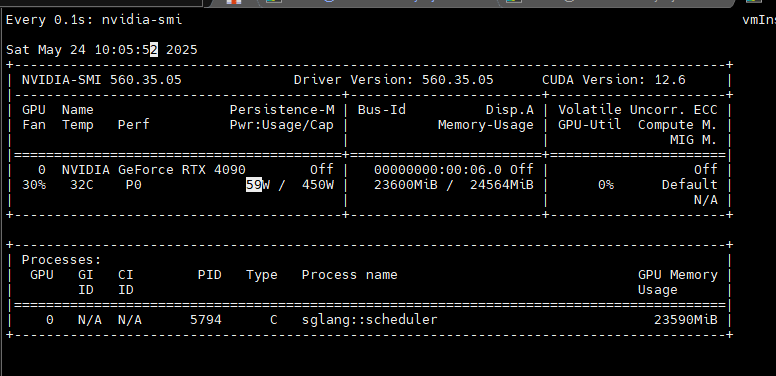The width and height of the screenshot is (776, 376).
Task: Click the 'GPU-Util' column label
Action: 590,125
